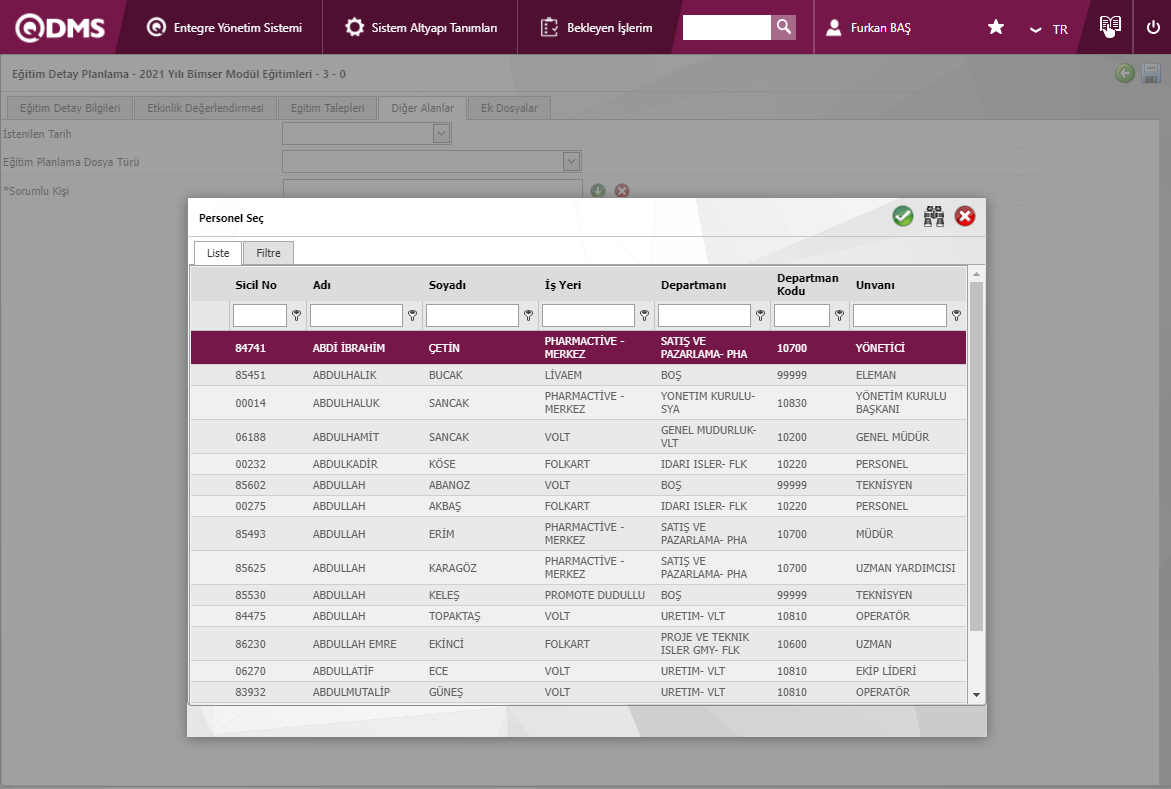
Task: Open the İstenilen Tarih dropdown
Action: click(x=440, y=133)
